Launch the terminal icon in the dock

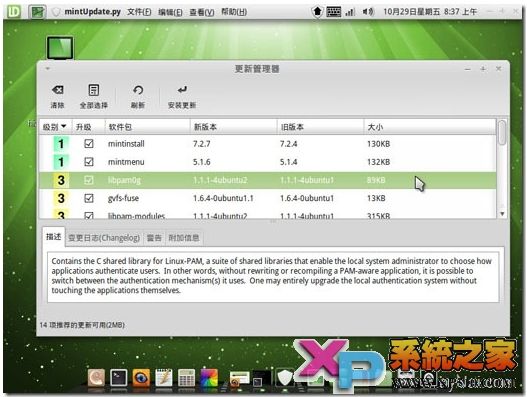click(x=118, y=378)
